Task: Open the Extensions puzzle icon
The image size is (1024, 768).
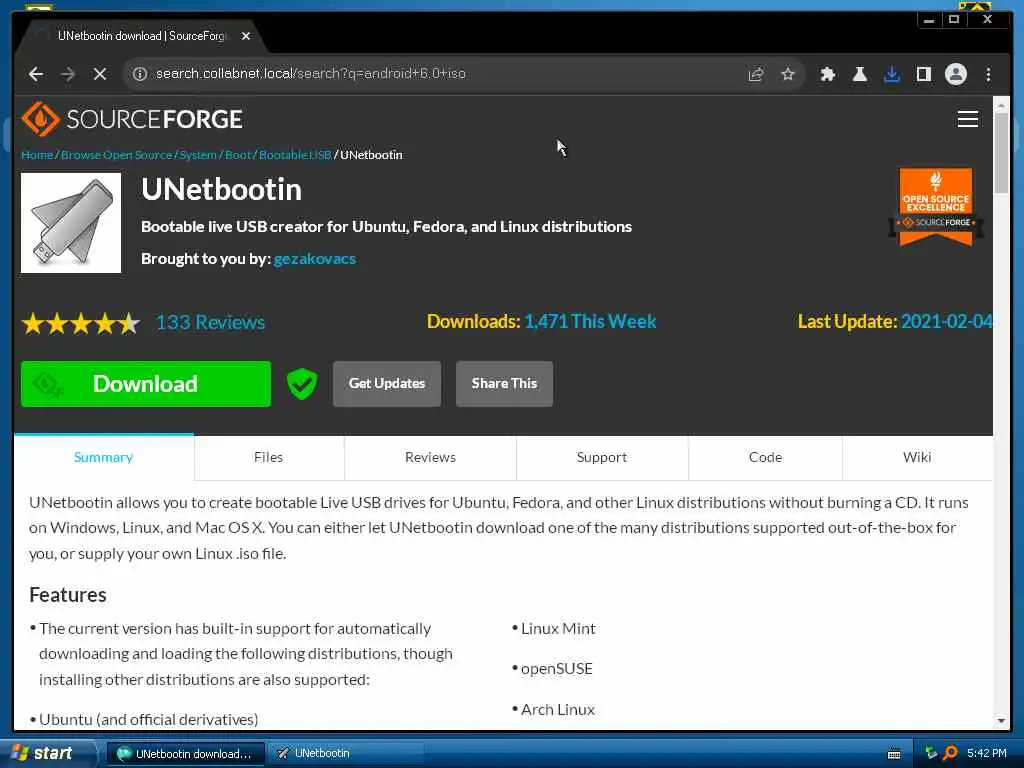Action: [x=827, y=74]
